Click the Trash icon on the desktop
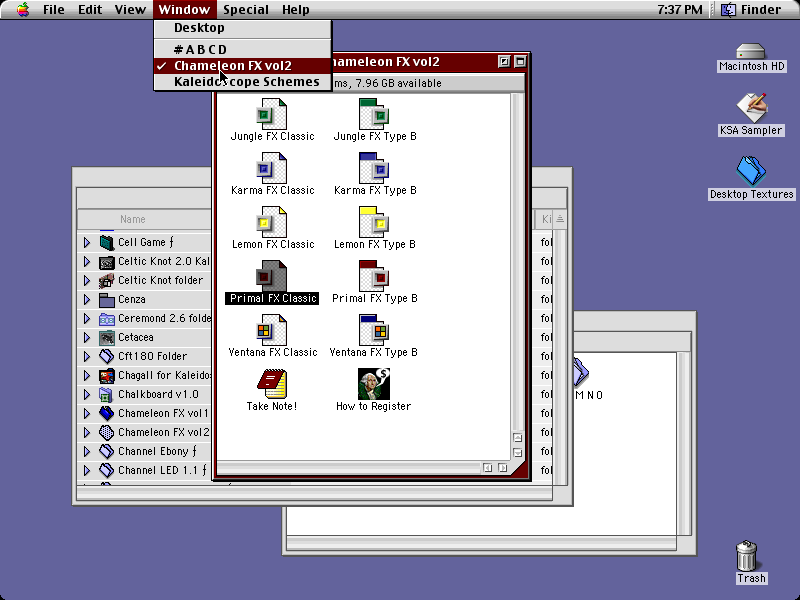 coord(746,556)
